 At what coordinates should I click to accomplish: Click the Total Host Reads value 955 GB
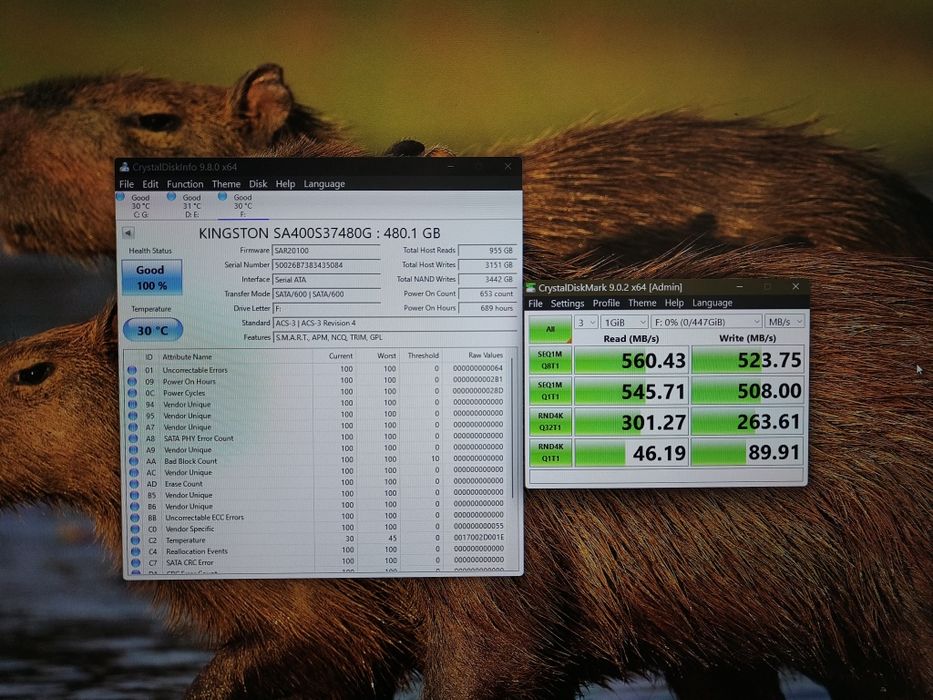[x=487, y=251]
